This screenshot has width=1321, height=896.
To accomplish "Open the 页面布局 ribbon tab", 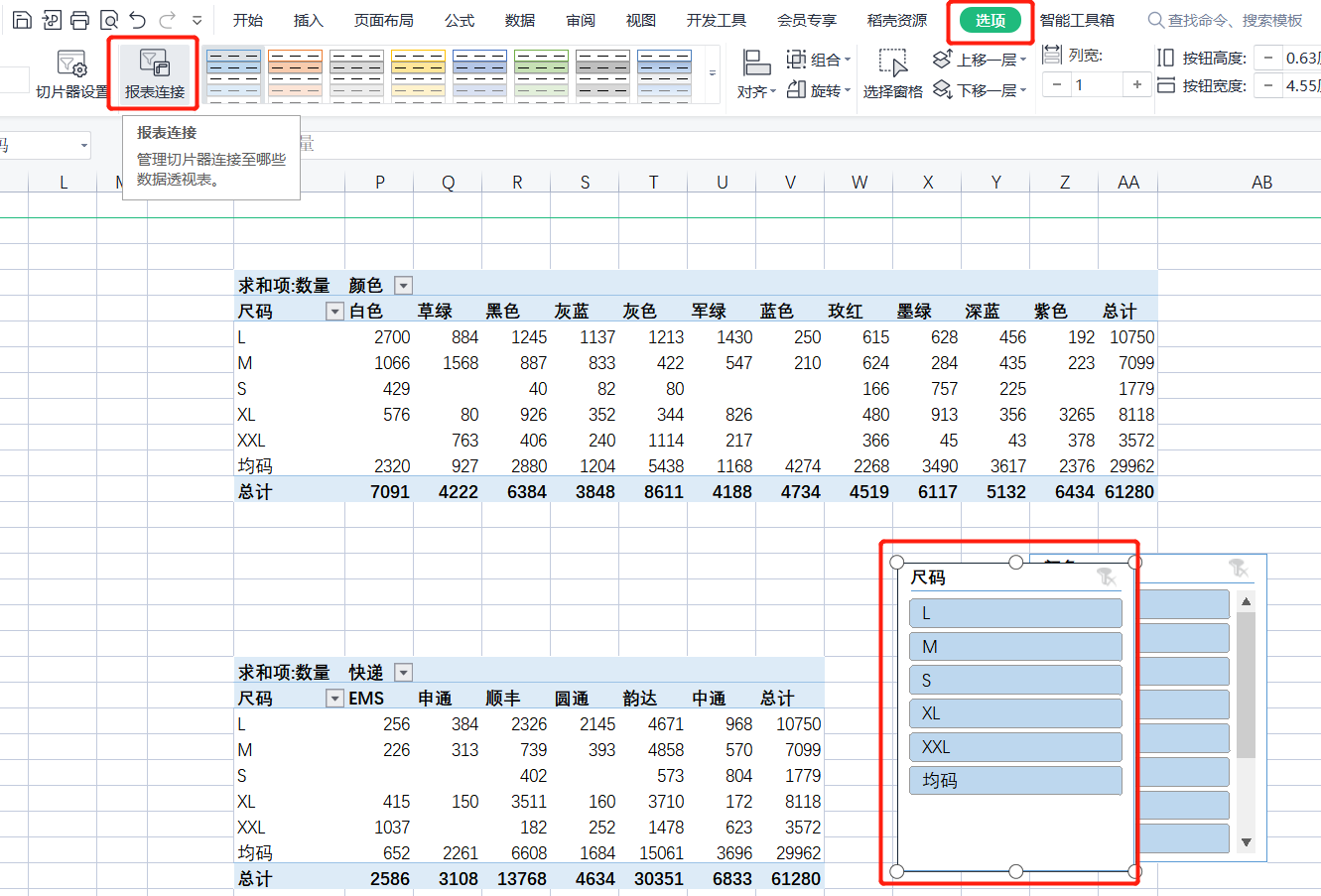I will tap(383, 20).
